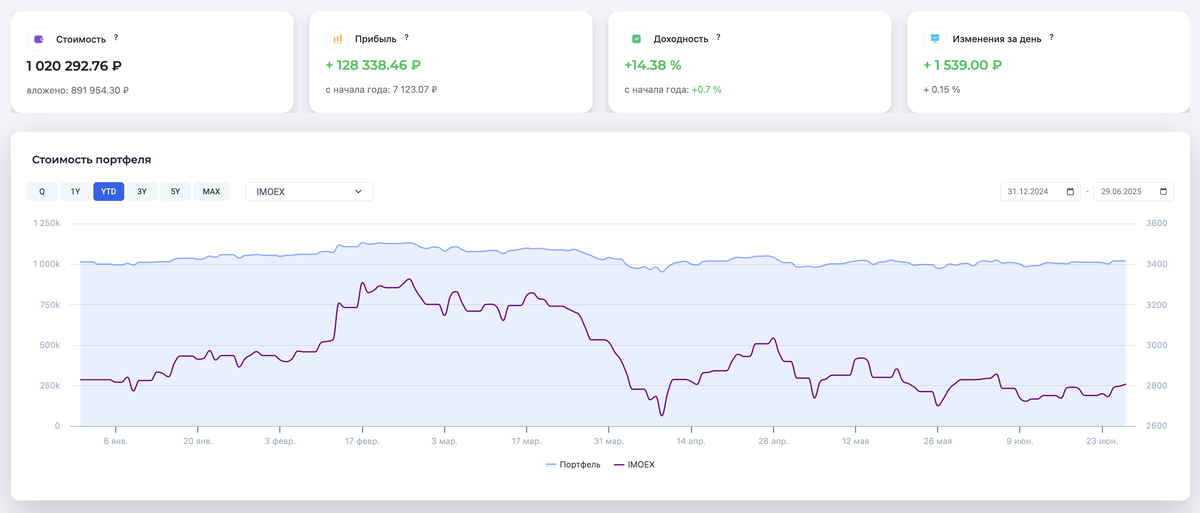The image size is (1200, 513).
Task: Toggle Портфель series in chart legend
Action: point(573,465)
